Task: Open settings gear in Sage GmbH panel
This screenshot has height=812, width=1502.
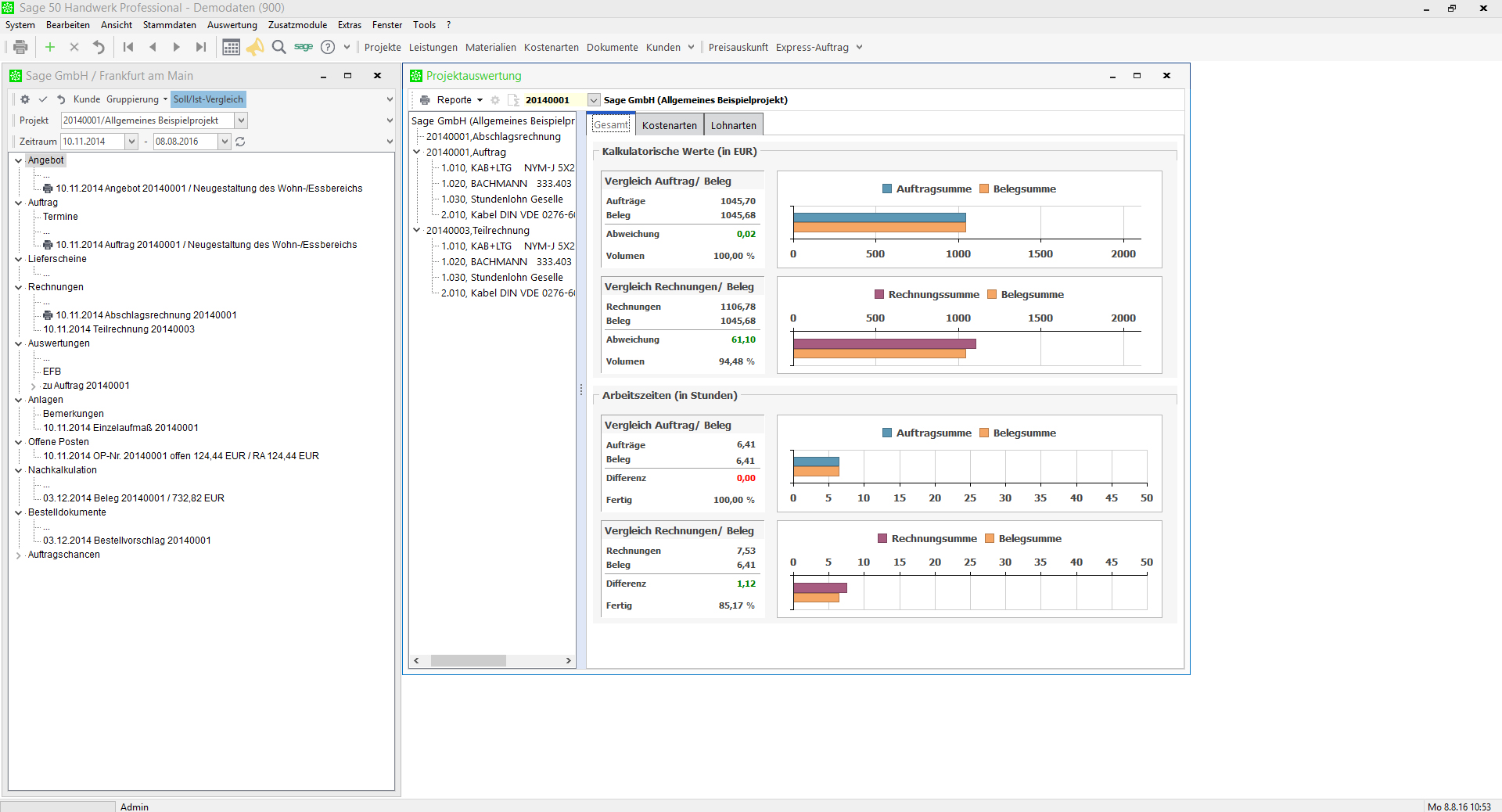Action: [25, 99]
